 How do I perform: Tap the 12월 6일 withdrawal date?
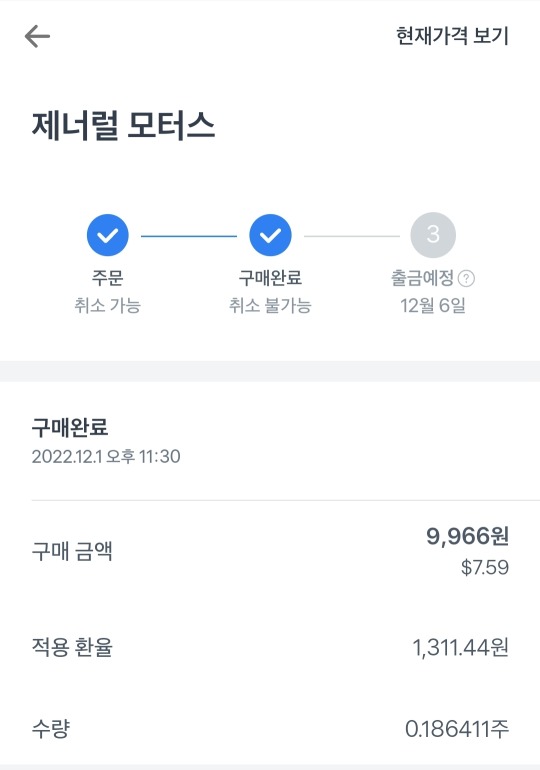click(x=433, y=305)
